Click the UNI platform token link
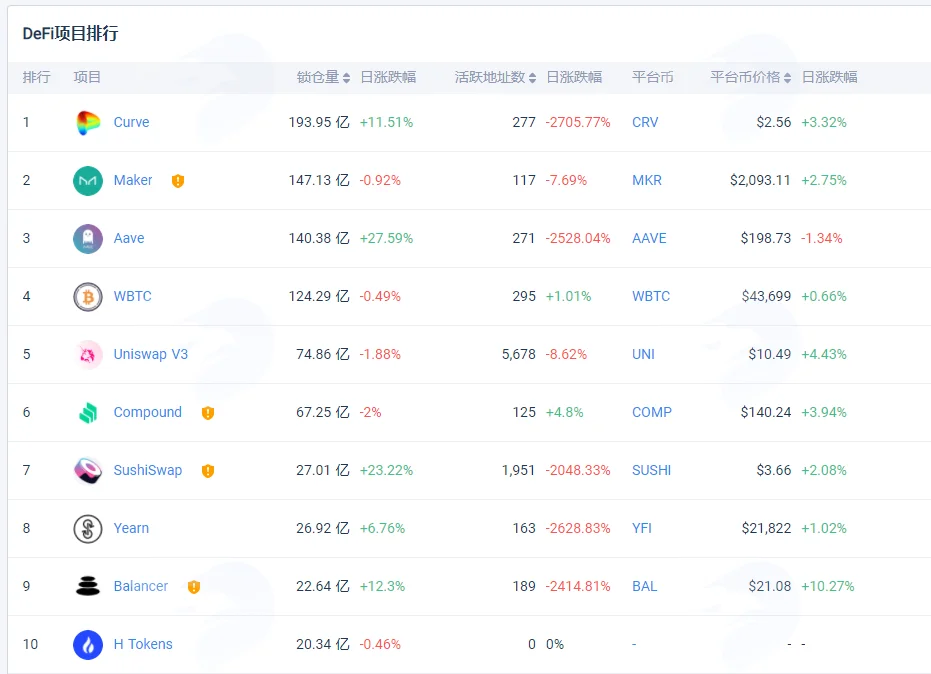This screenshot has height=674, width=931. (643, 355)
